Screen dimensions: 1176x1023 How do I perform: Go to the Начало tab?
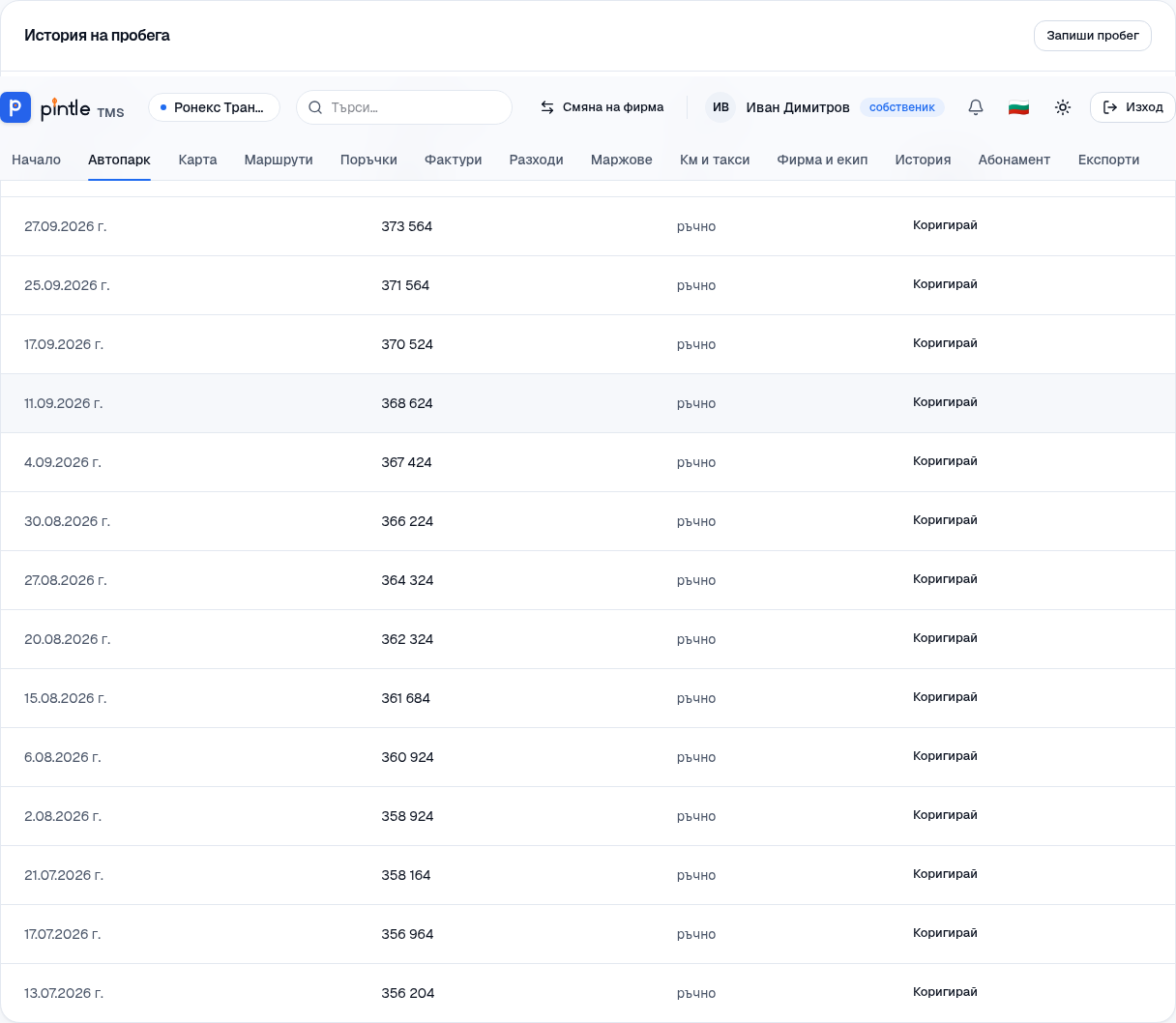(36, 160)
